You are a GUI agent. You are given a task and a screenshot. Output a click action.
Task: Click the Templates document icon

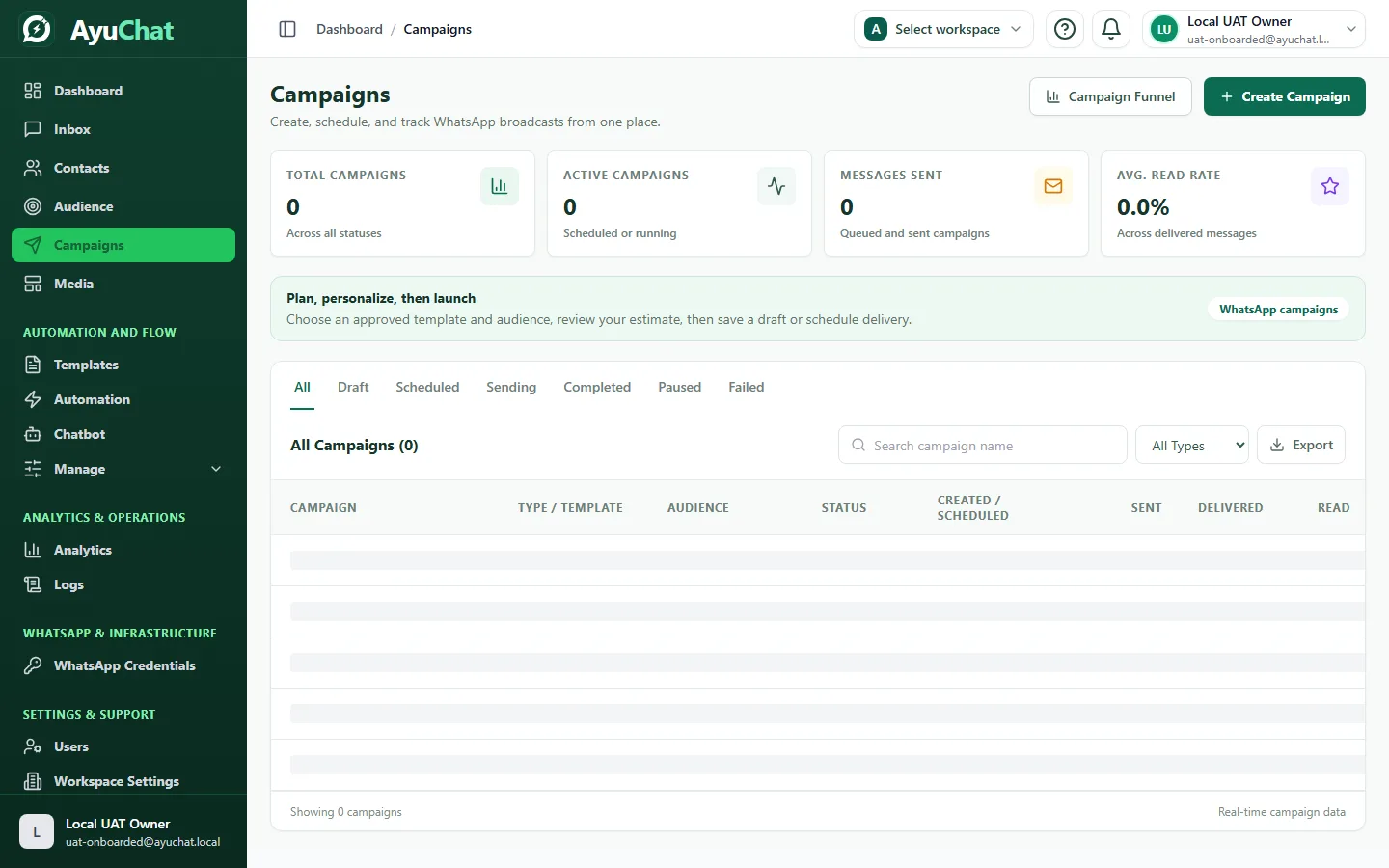(x=33, y=365)
